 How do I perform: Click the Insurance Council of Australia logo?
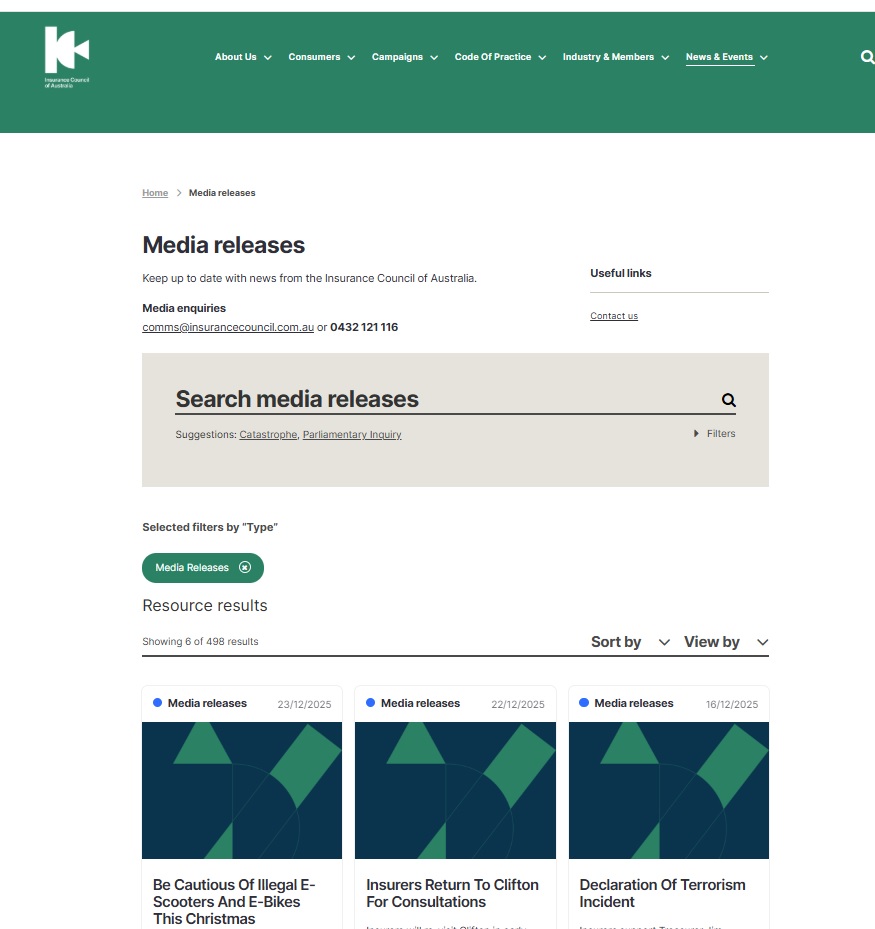tap(67, 57)
